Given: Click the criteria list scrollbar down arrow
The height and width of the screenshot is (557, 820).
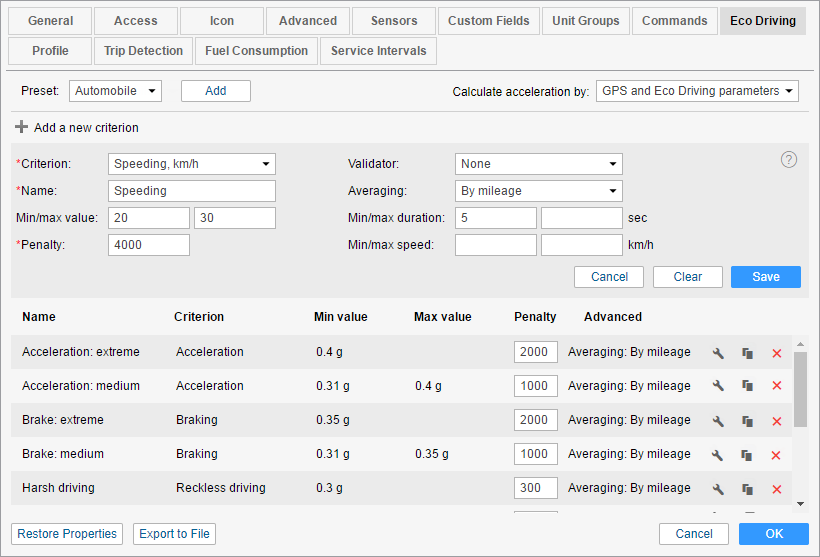Looking at the screenshot, I should coord(800,504).
